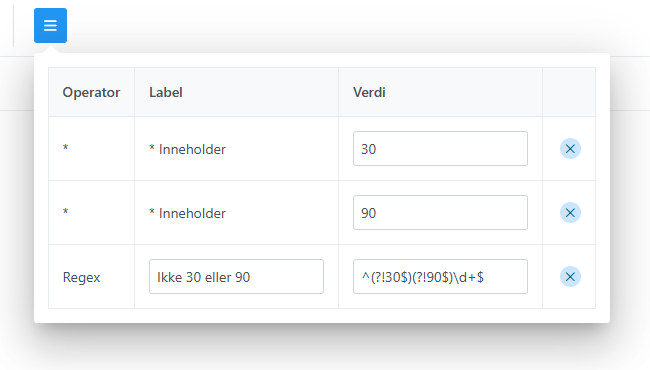Image resolution: width=650 pixels, height=370 pixels.
Task: Open the blue hamburger menu button
Action: pos(50,25)
